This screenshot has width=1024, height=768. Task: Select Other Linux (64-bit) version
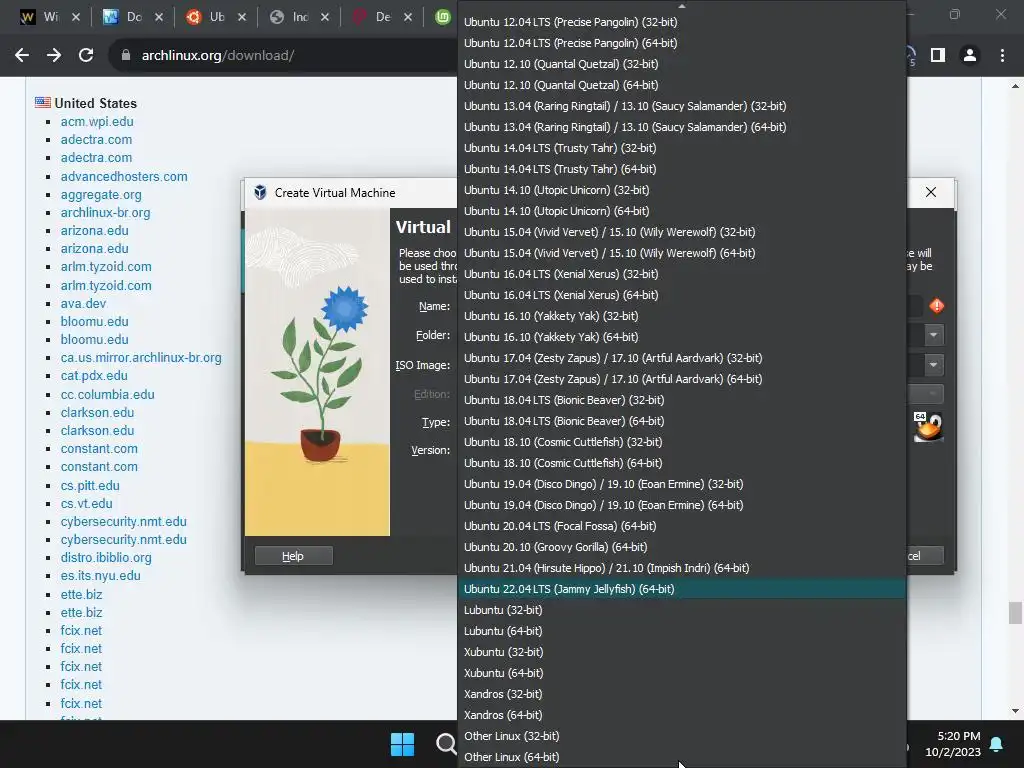coord(682,757)
